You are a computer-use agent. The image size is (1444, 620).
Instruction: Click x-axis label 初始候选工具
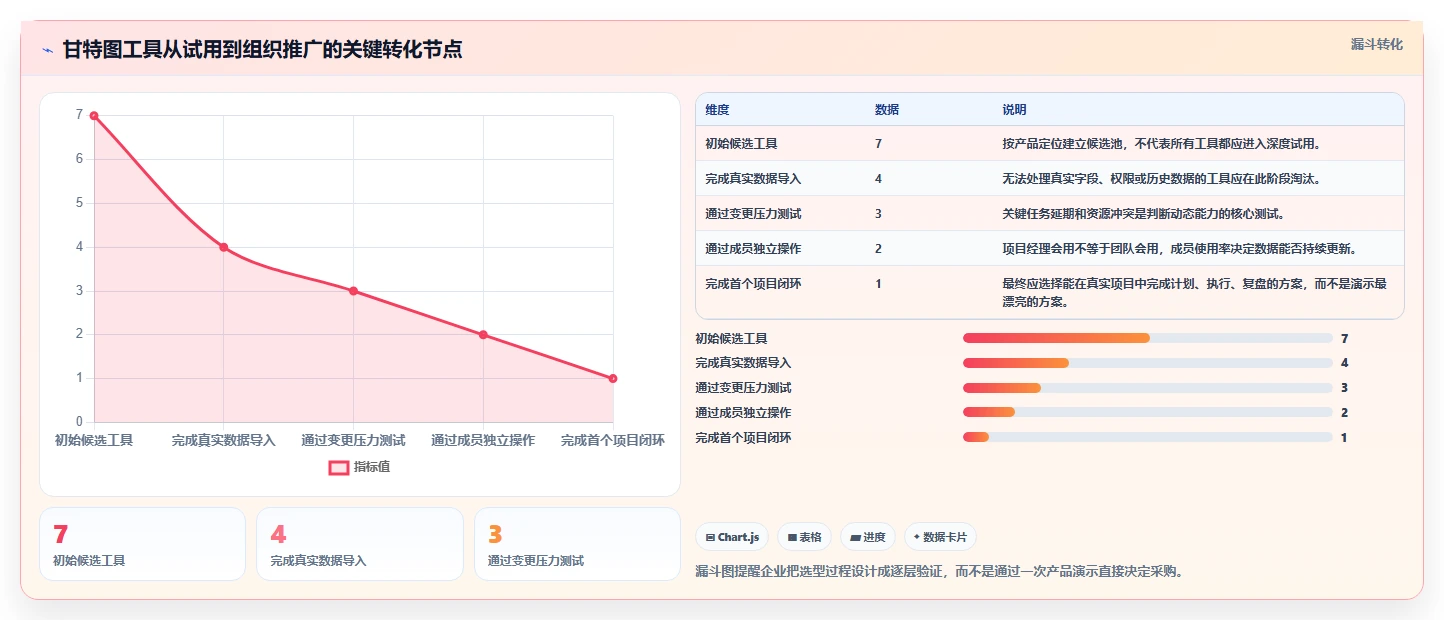pos(94,440)
